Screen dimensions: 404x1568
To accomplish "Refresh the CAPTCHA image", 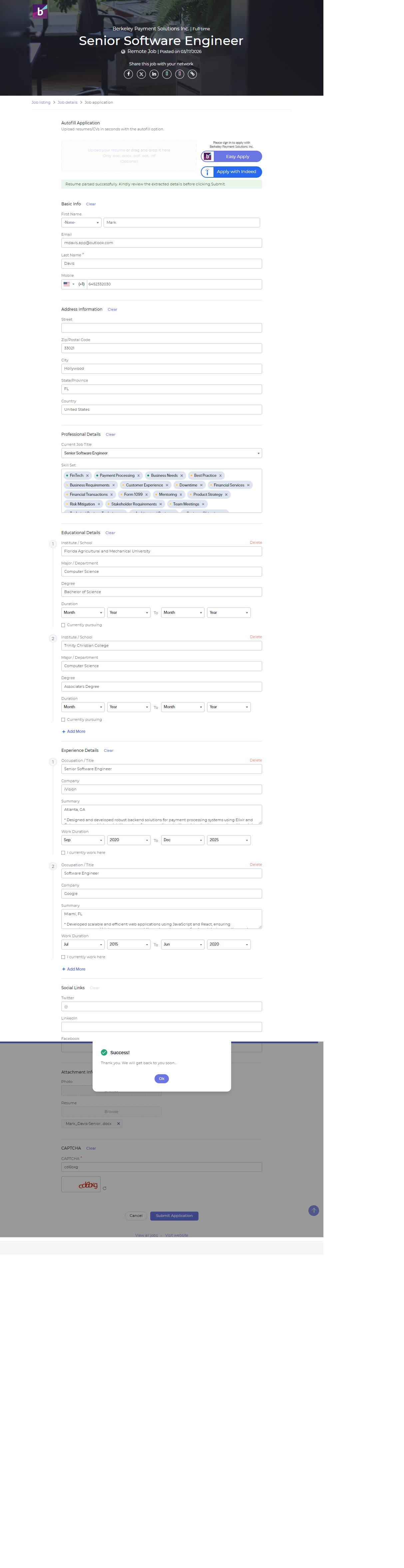I will [105, 1188].
